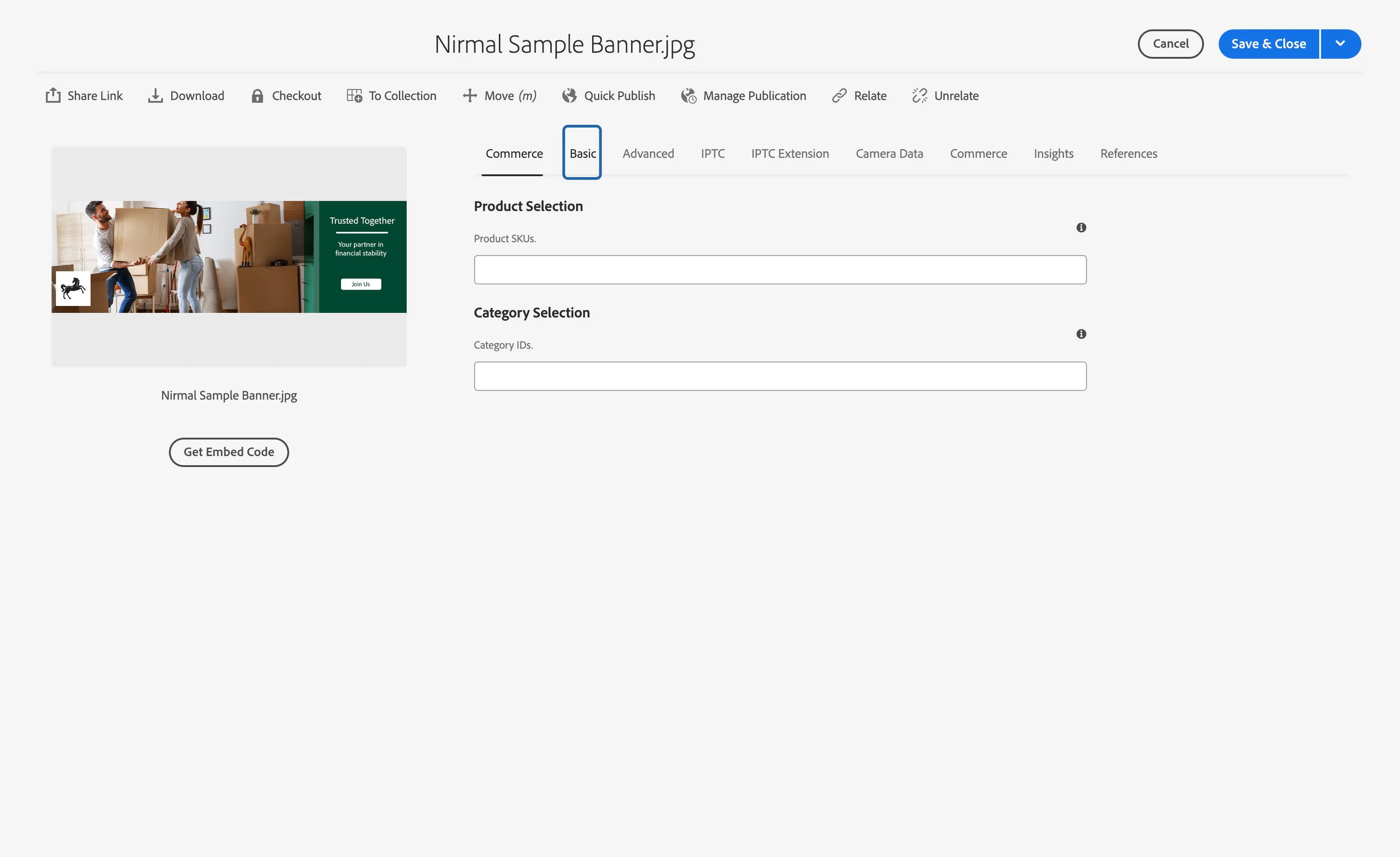Screen dimensions: 1400x857
Task: Open the Commerce tab next to Camera Data
Action: click(x=979, y=153)
